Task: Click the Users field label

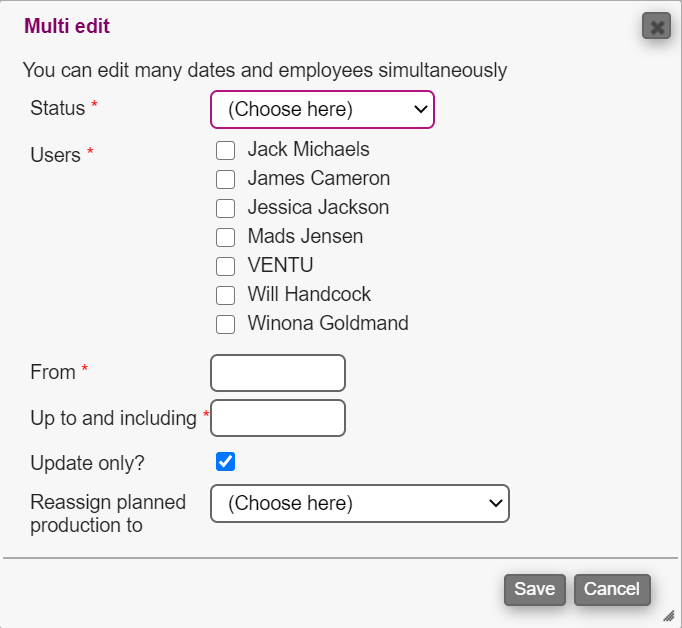Action: coord(55,155)
